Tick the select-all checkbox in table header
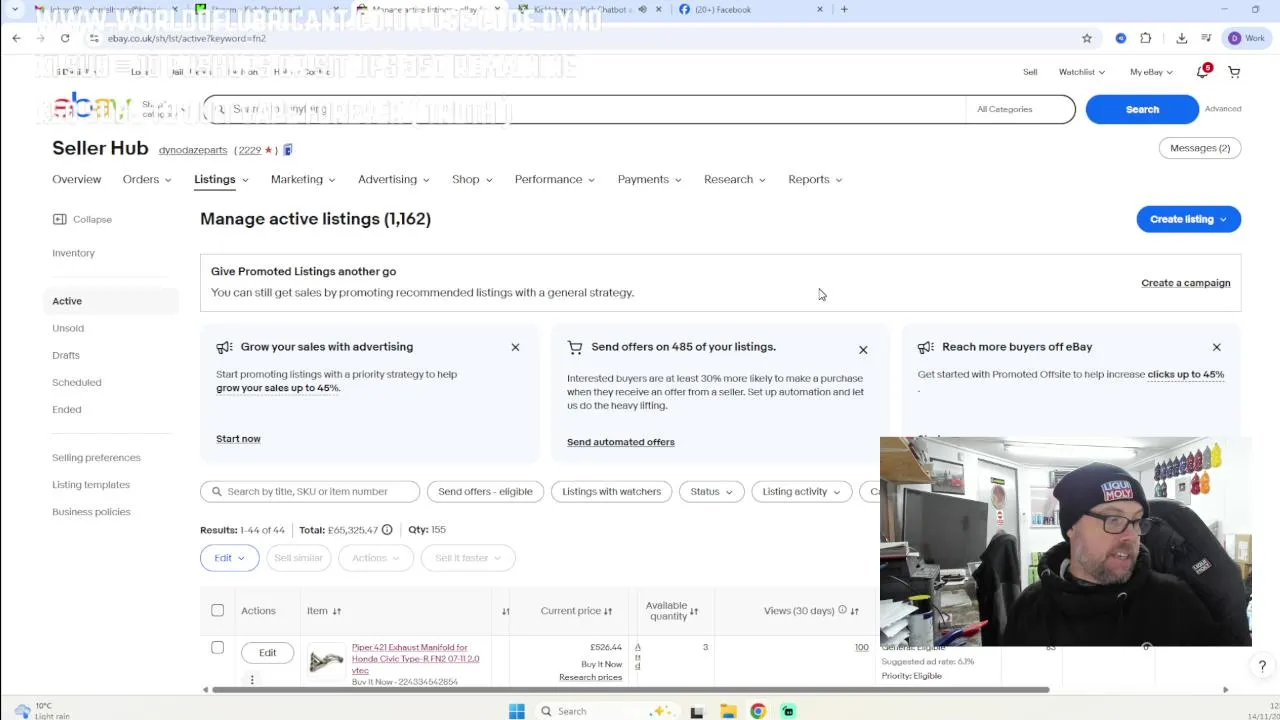Screen dimensions: 1280x720 217,610
